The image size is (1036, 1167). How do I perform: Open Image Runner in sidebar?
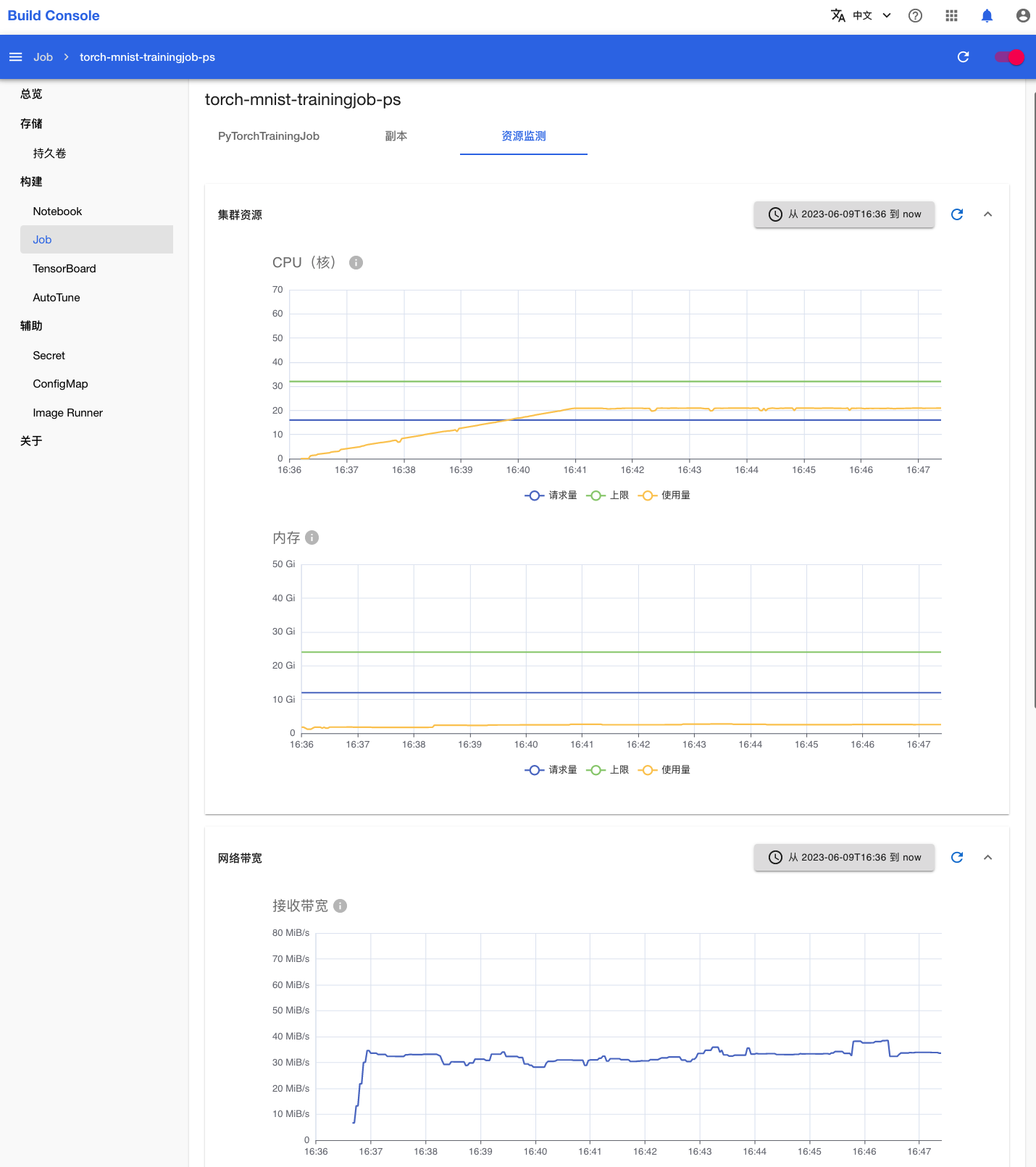pos(68,413)
